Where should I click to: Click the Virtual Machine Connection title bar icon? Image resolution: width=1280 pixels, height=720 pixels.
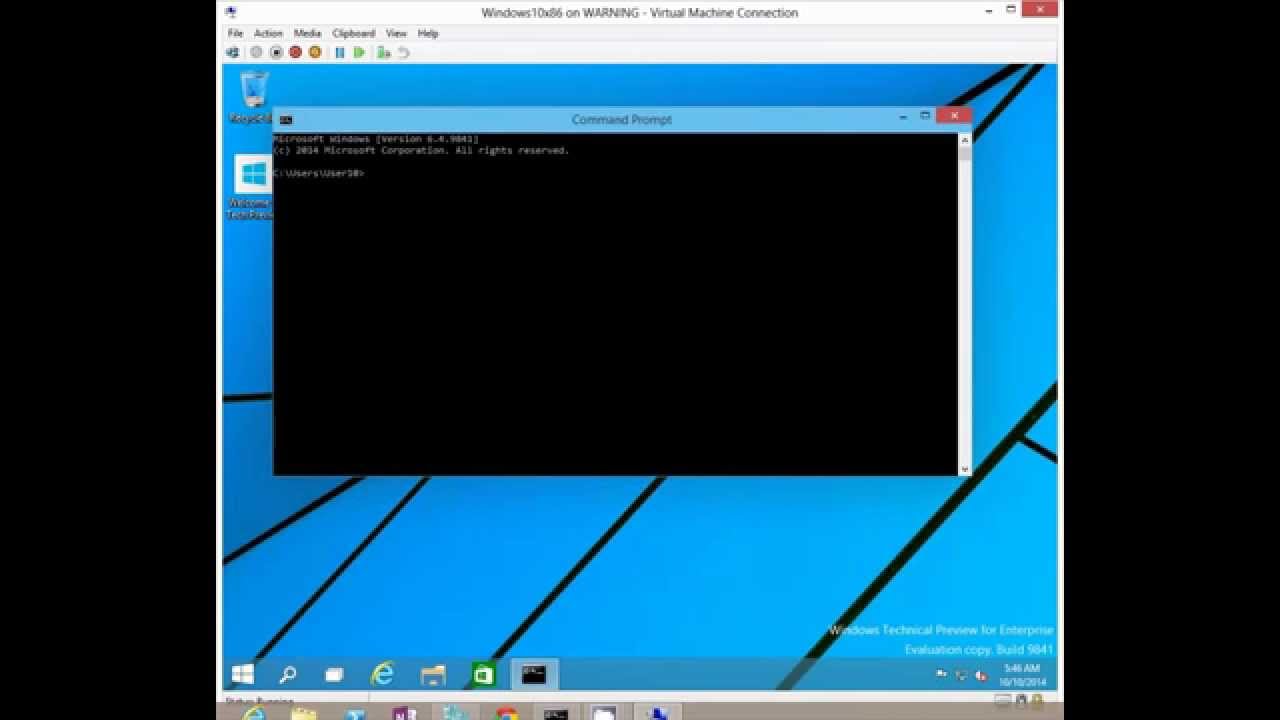[231, 12]
